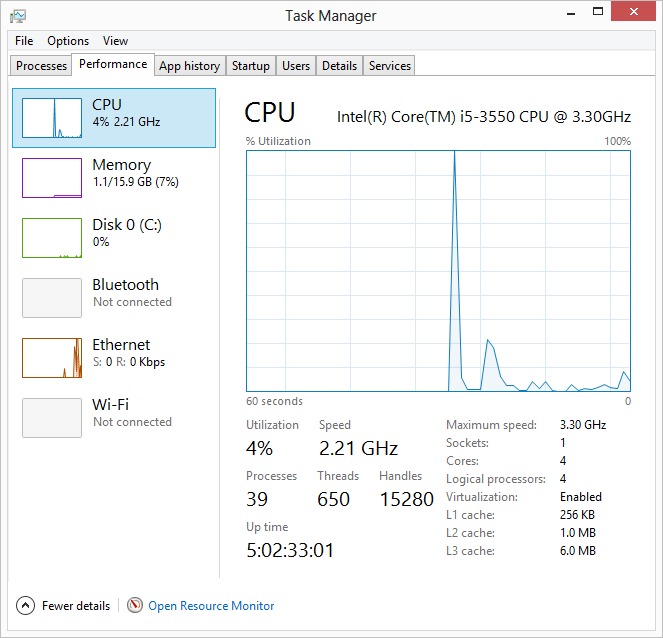Select the Bluetooth adapter thumbnail
The image size is (663, 638).
[x=52, y=298]
